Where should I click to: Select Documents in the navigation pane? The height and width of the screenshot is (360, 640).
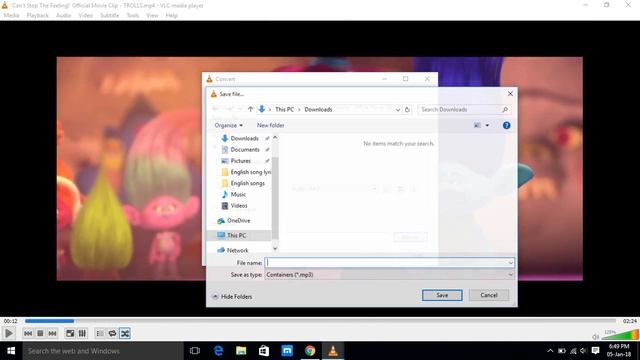tap(245, 150)
